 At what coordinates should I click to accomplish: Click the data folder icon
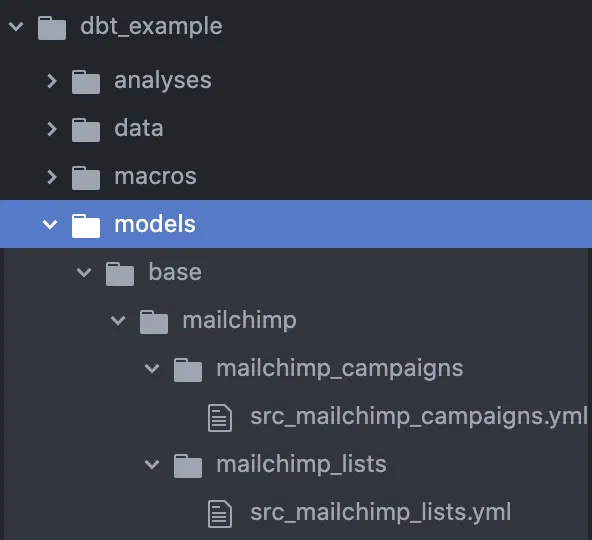coord(86,130)
